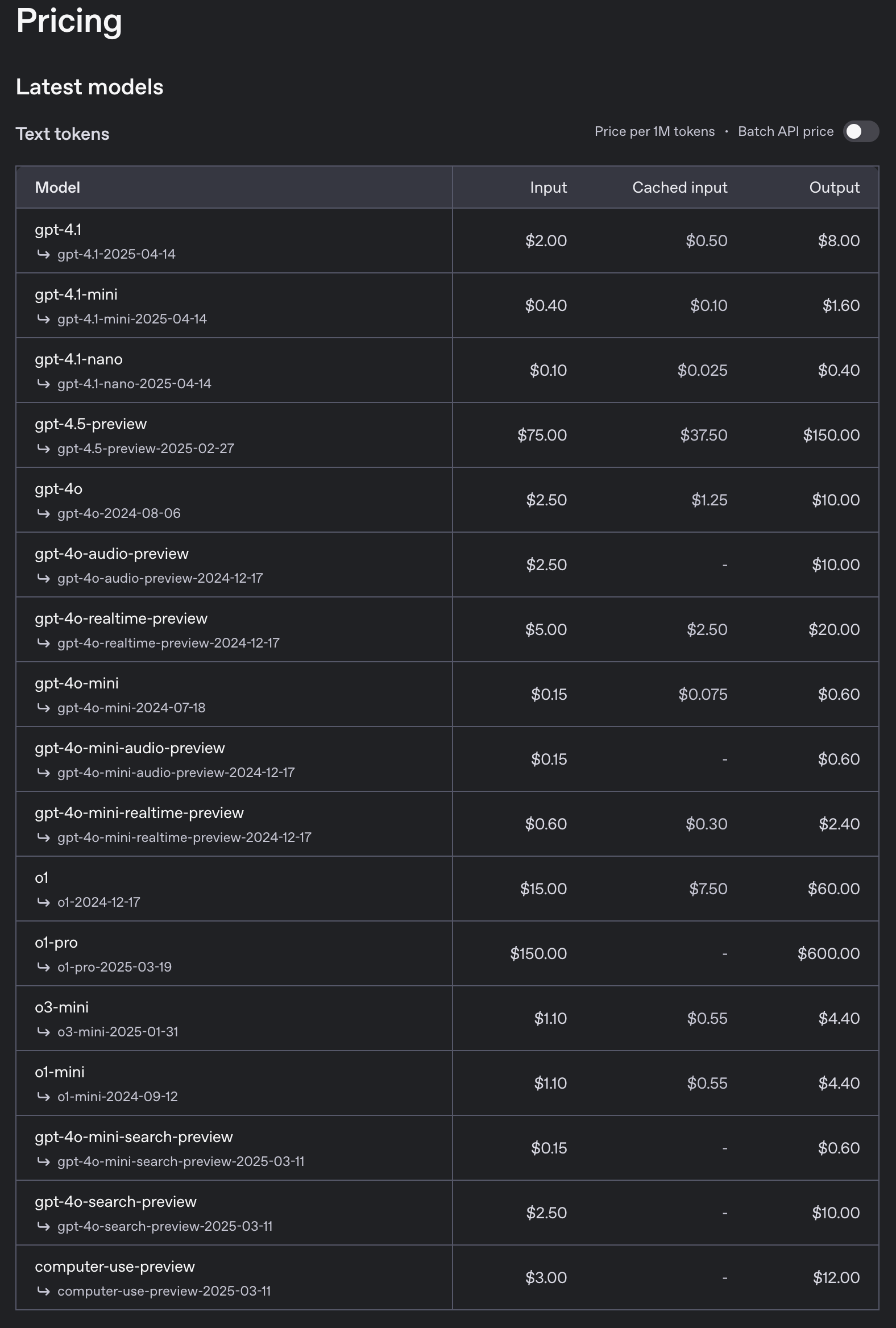Image resolution: width=896 pixels, height=1328 pixels.
Task: Select the o1-pro model name
Action: click(56, 943)
